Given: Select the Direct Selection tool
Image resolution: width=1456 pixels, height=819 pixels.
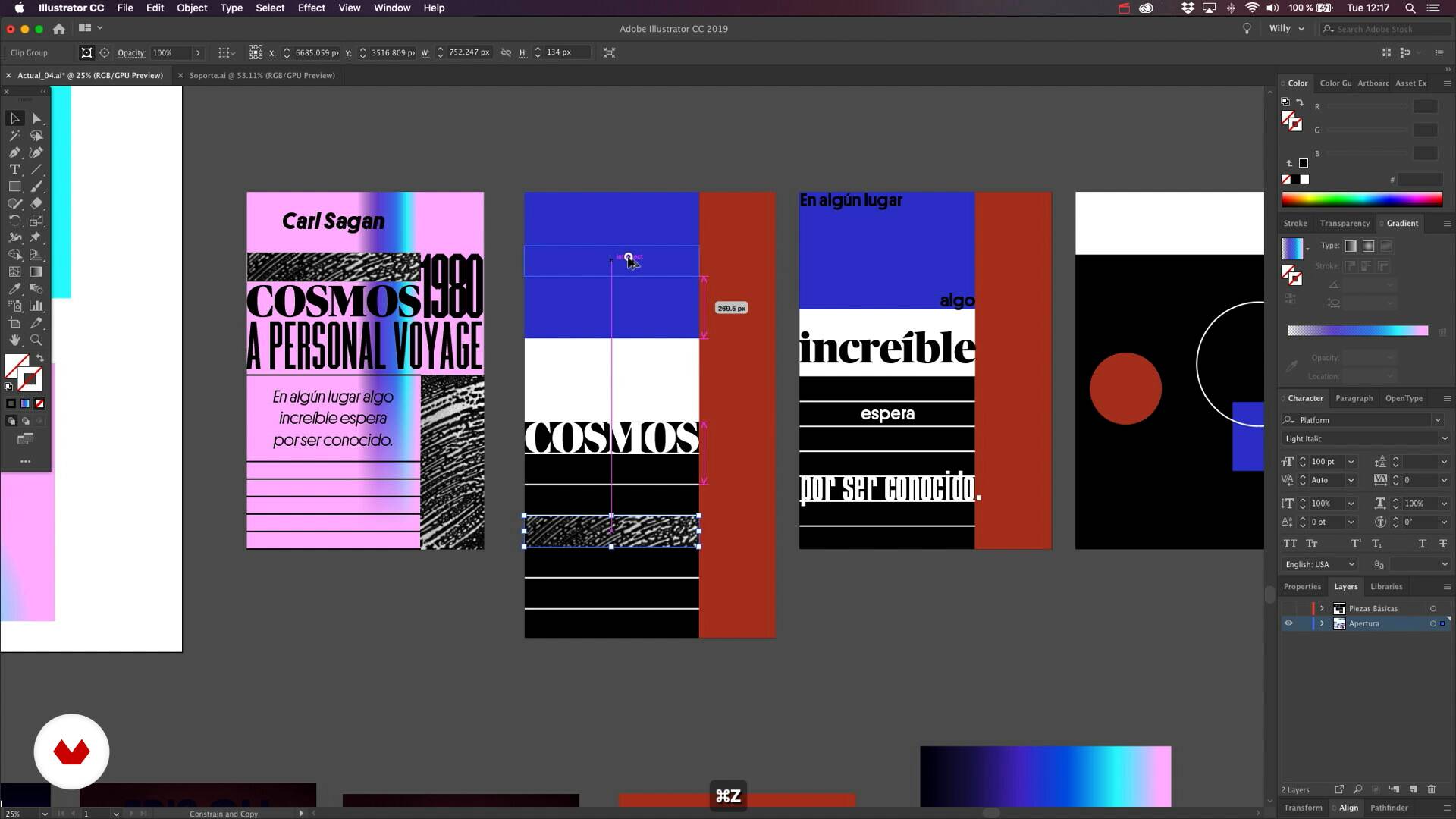Looking at the screenshot, I should point(36,118).
